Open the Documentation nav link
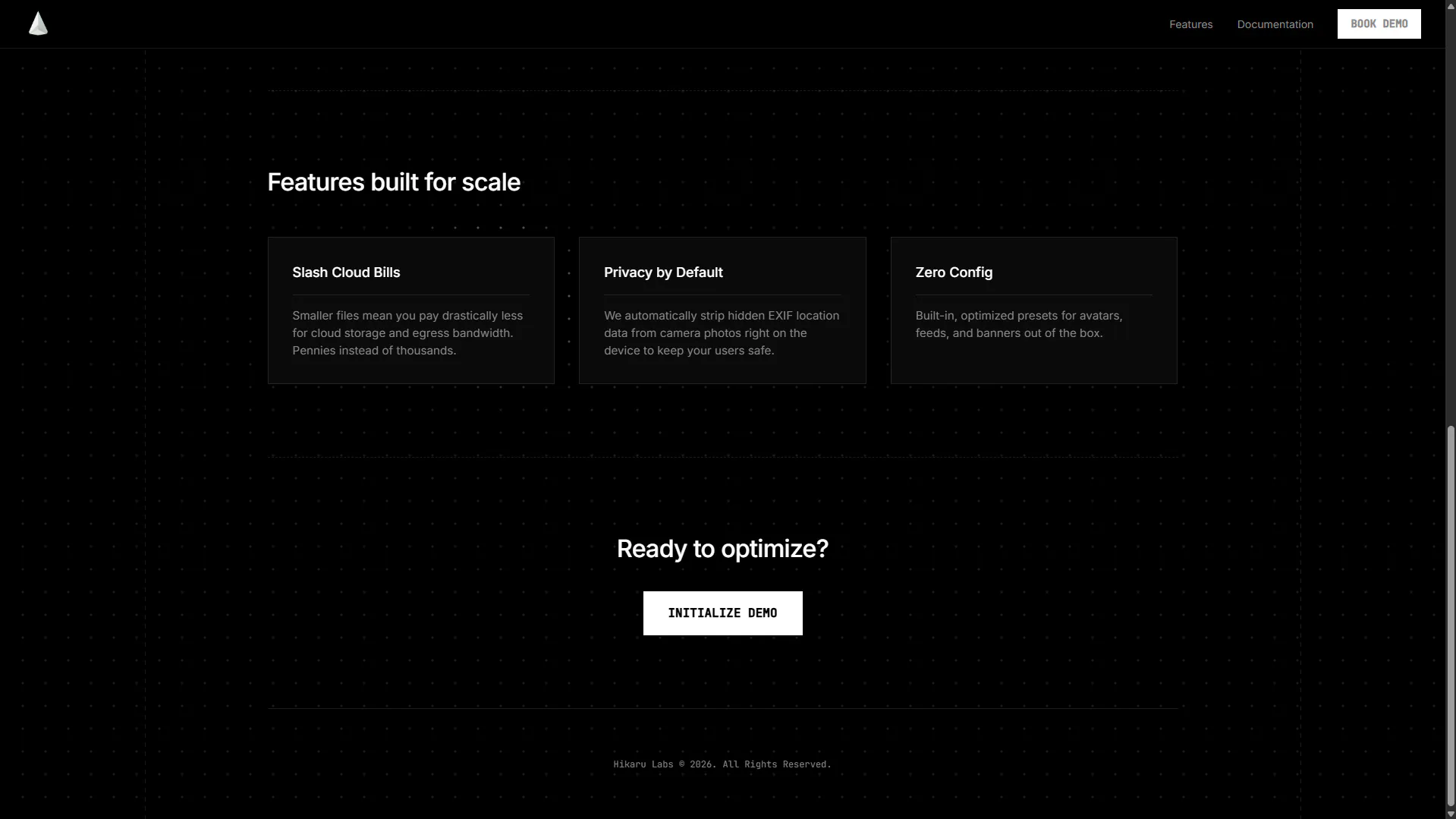1456x819 pixels. pos(1275,24)
